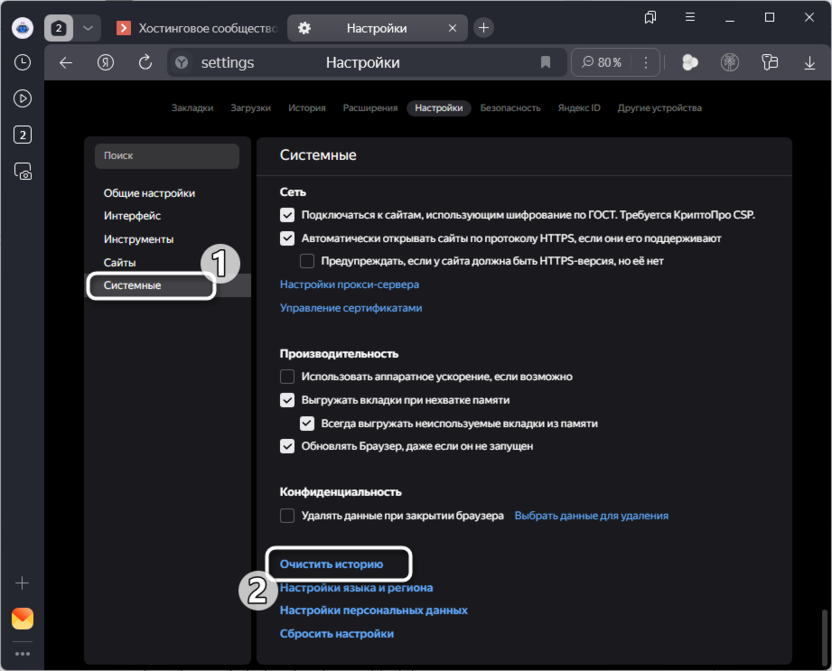Go to the История section
Viewport: 832px width, 671px height.
tap(307, 108)
